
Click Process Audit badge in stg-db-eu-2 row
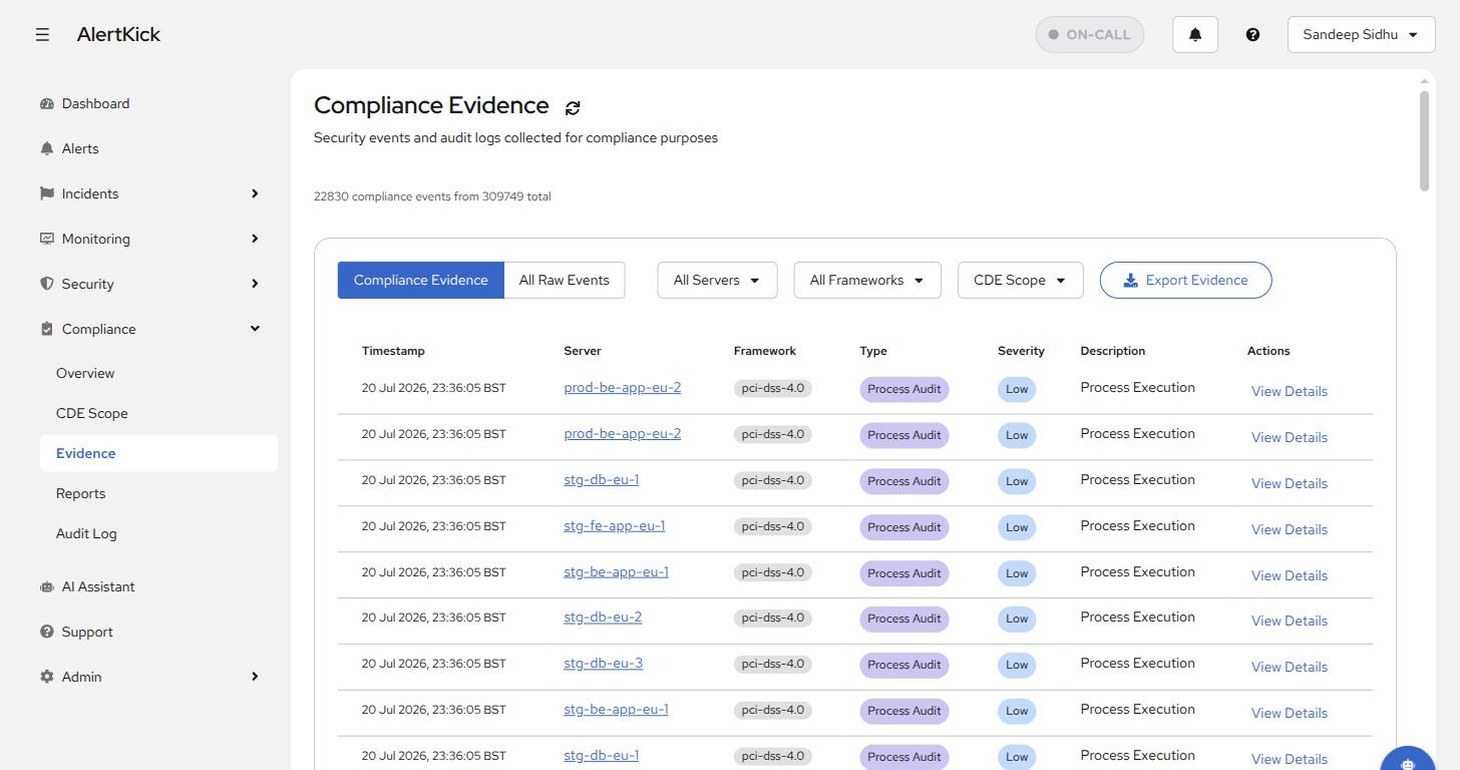(904, 619)
